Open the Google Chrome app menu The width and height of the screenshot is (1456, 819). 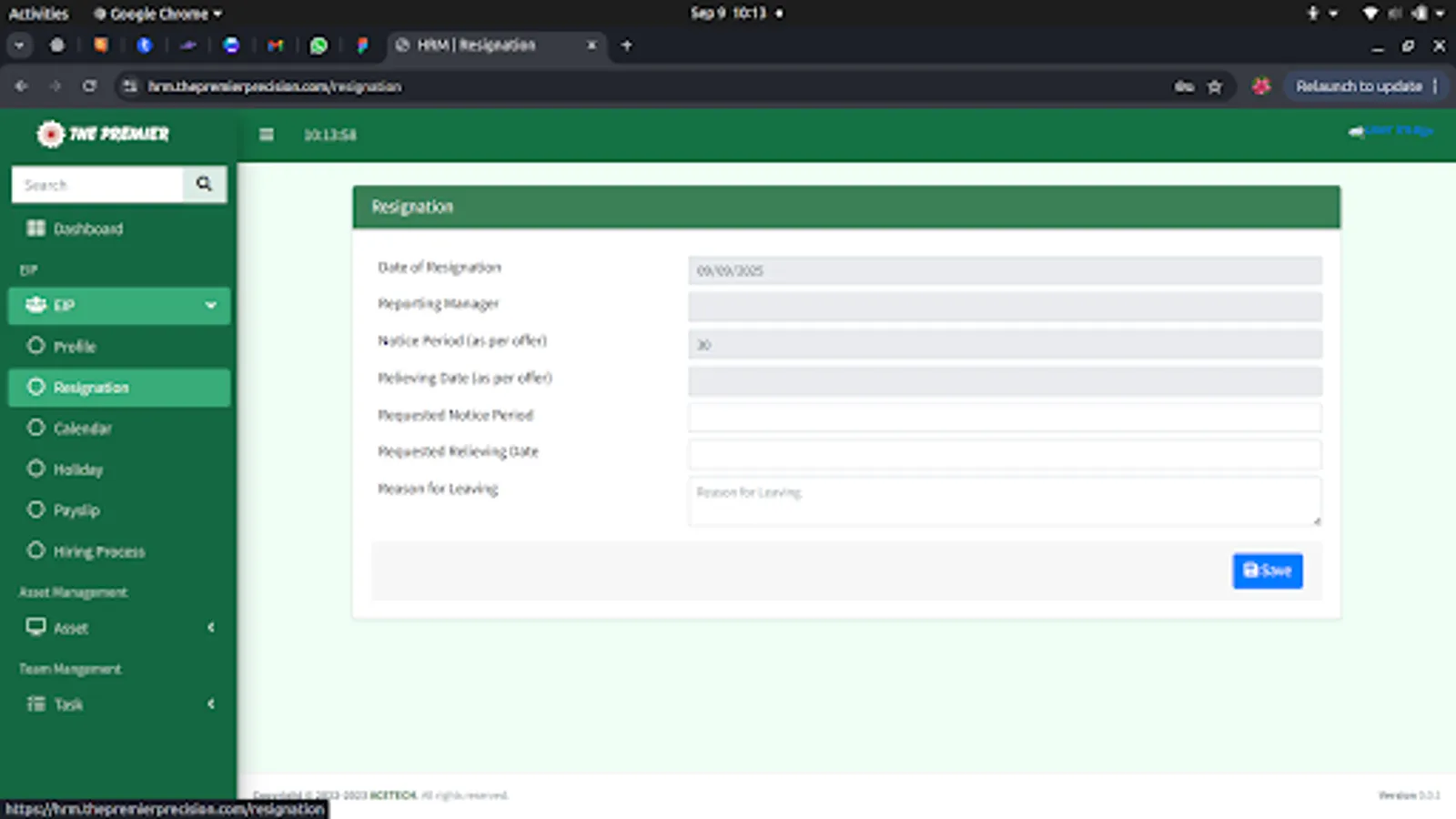(x=158, y=13)
